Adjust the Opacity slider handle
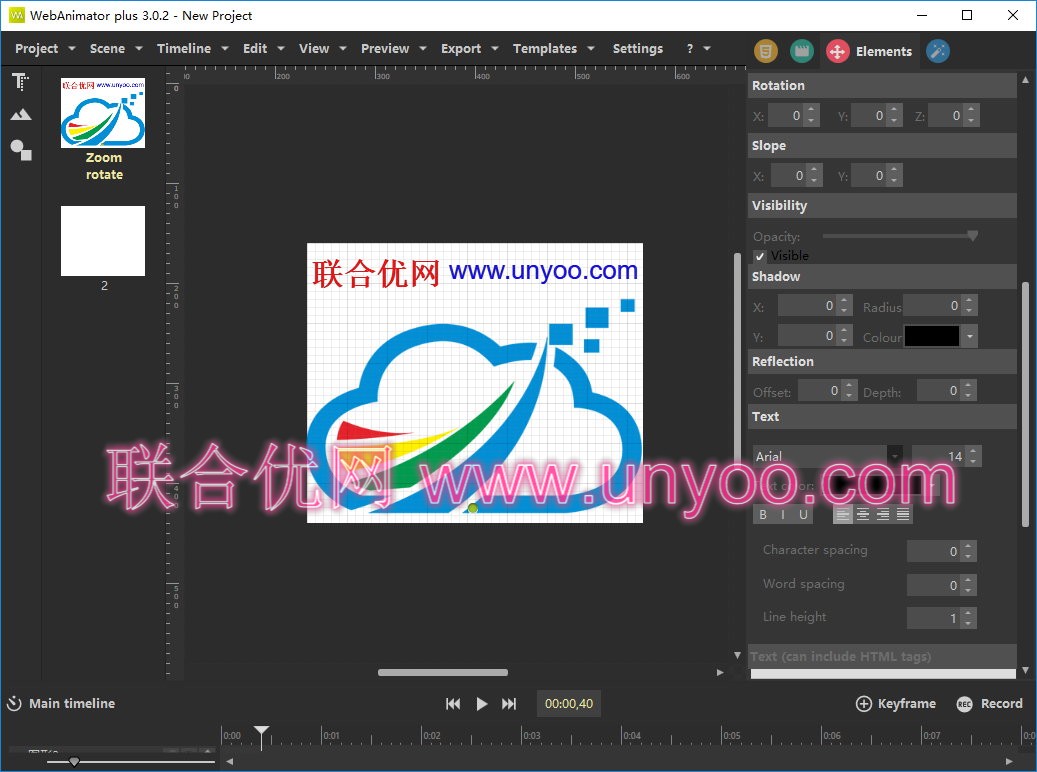Viewport: 1037px width, 772px height. 972,236
